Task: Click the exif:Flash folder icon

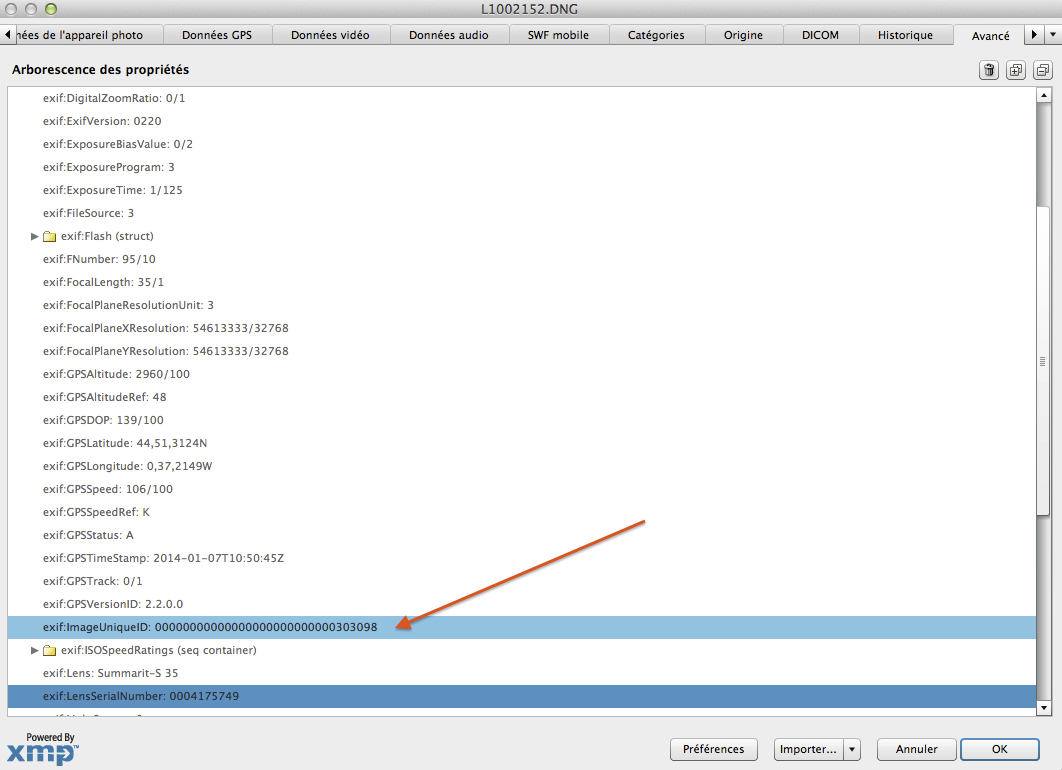Action: pyautogui.click(x=49, y=237)
